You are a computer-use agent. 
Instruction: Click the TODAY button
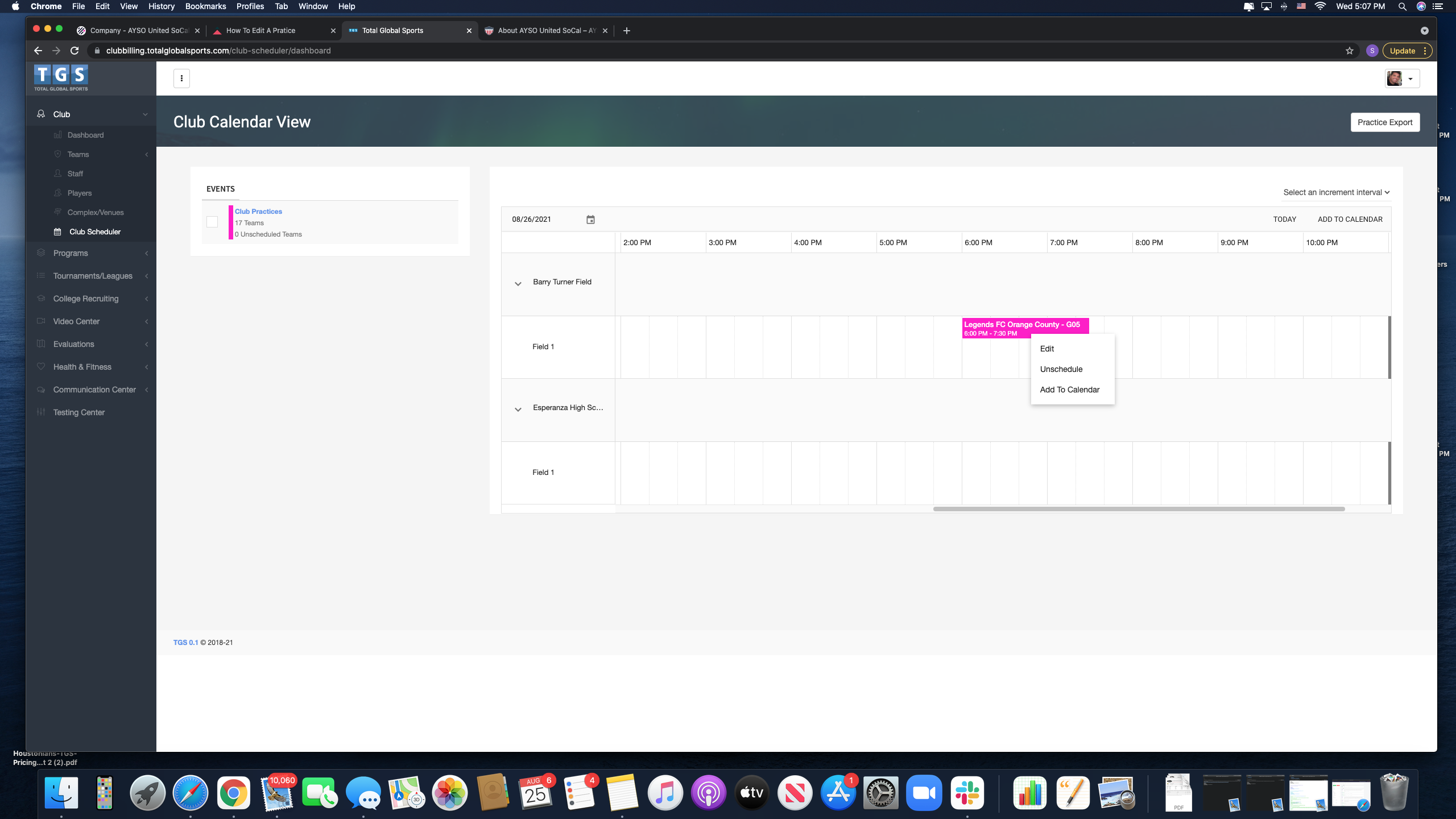[1284, 220]
